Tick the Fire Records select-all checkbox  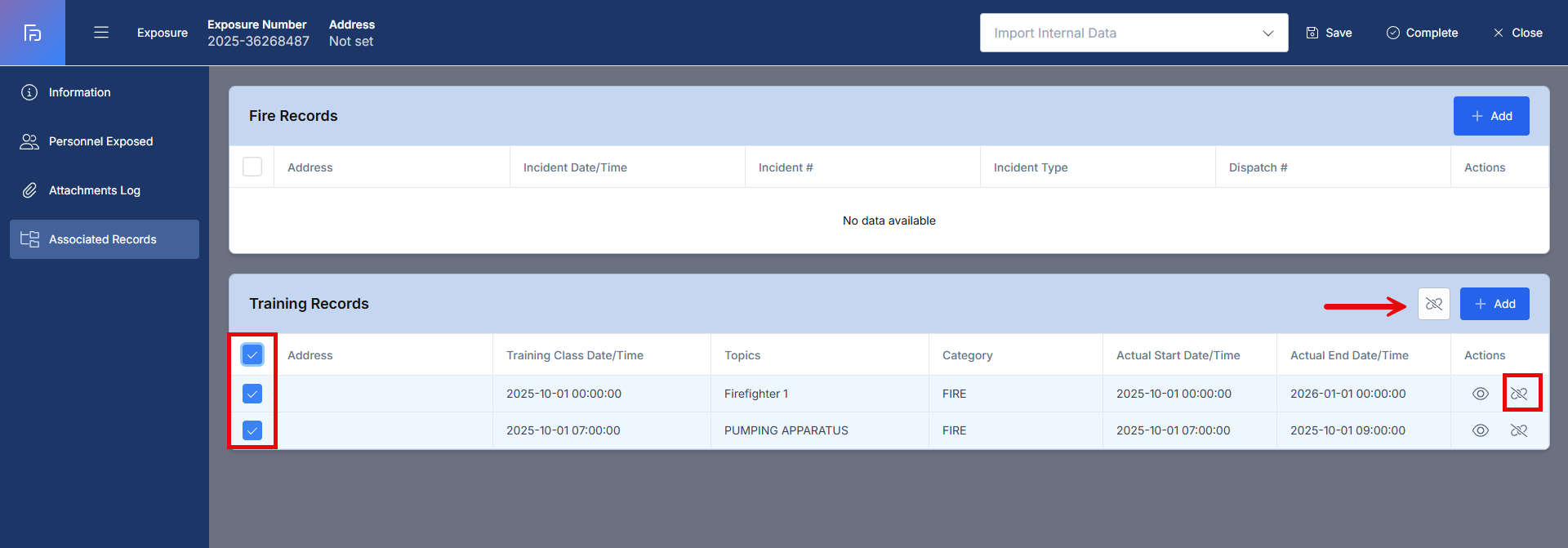252,167
